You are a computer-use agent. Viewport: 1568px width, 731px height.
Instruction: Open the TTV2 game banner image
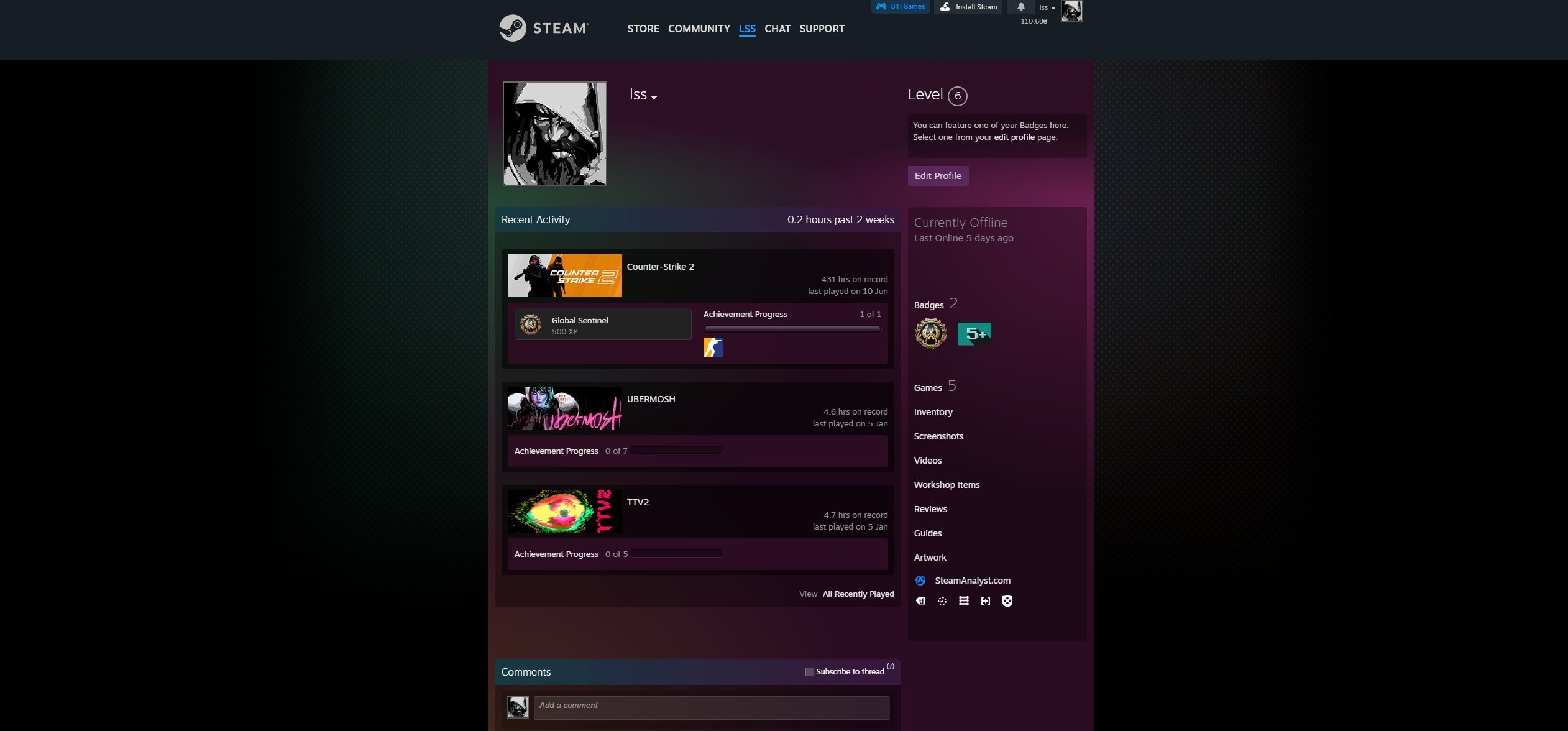tap(564, 511)
